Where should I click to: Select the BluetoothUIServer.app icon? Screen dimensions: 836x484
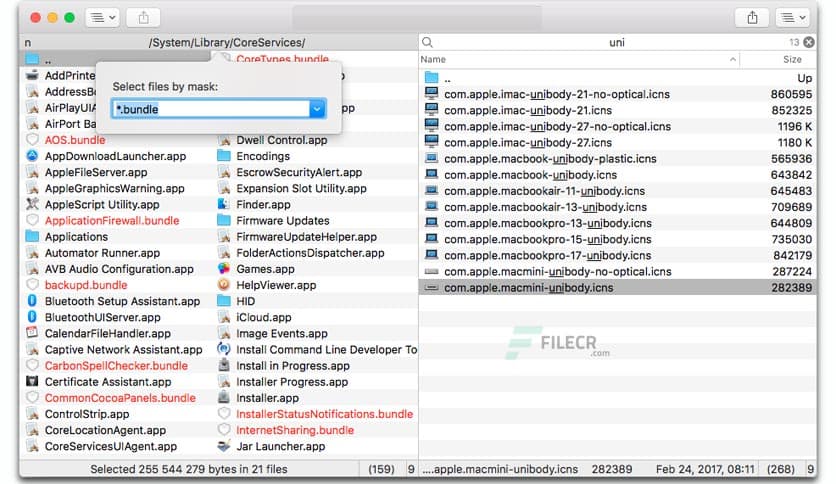click(x=33, y=317)
